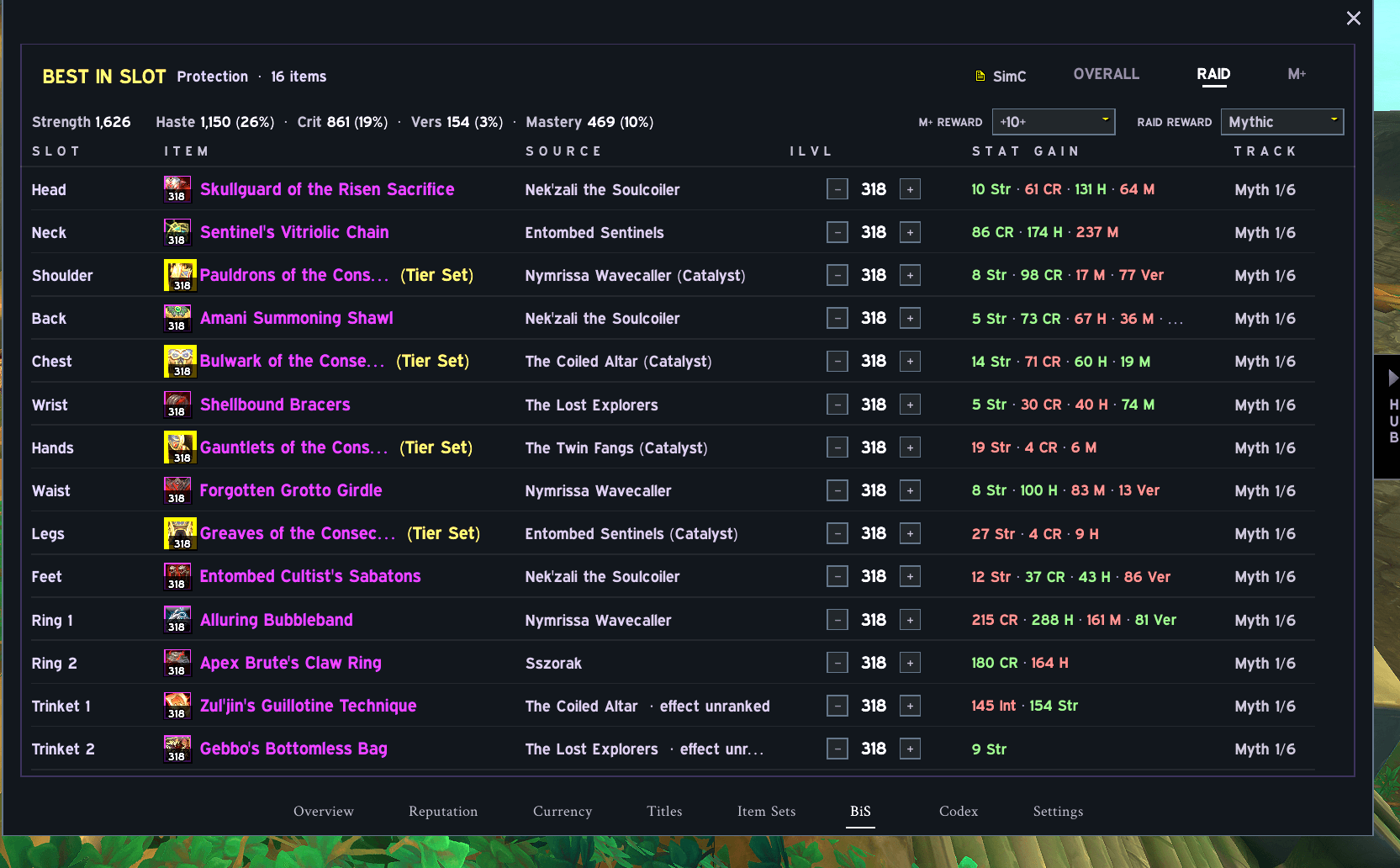Click the Amani Summoning Shawl item name
The width and height of the screenshot is (1400, 868).
point(296,318)
